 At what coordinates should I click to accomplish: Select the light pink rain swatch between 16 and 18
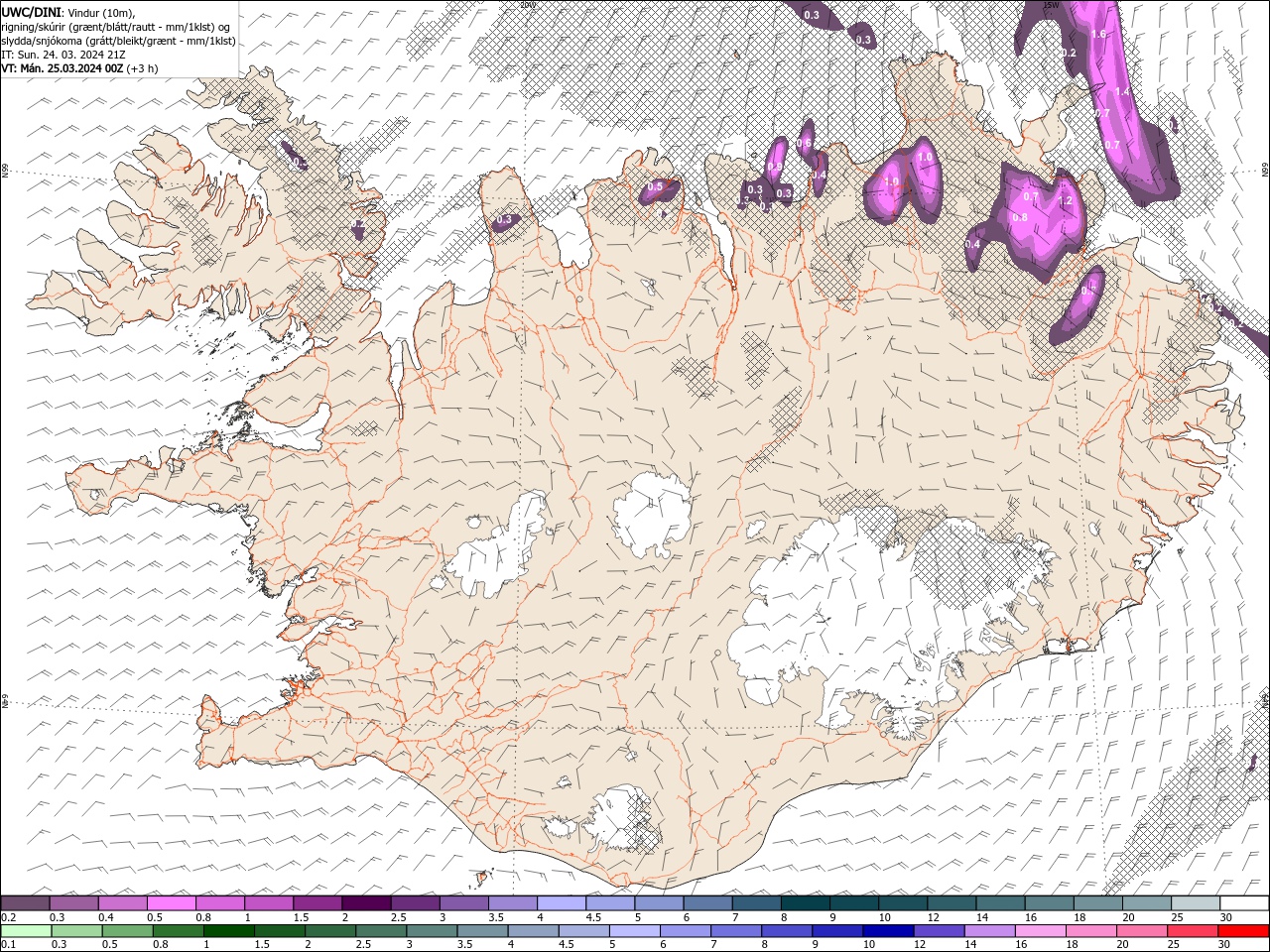[1042, 931]
